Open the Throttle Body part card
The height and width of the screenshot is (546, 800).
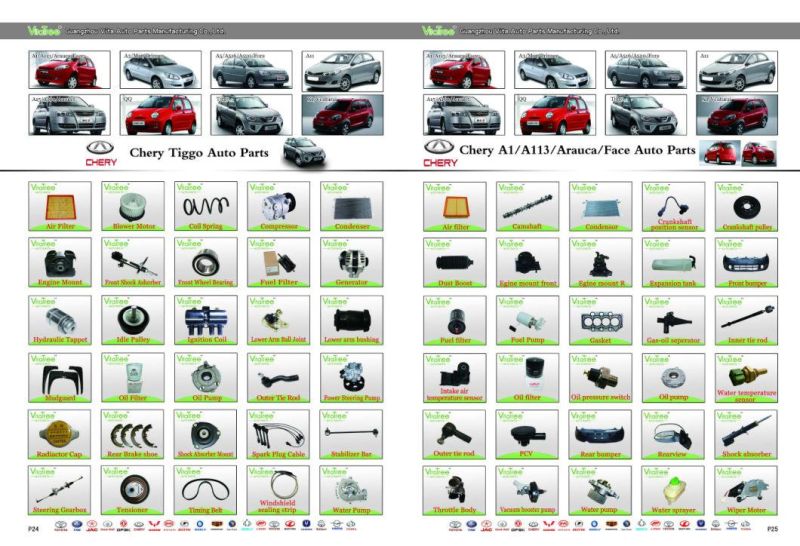(x=454, y=490)
